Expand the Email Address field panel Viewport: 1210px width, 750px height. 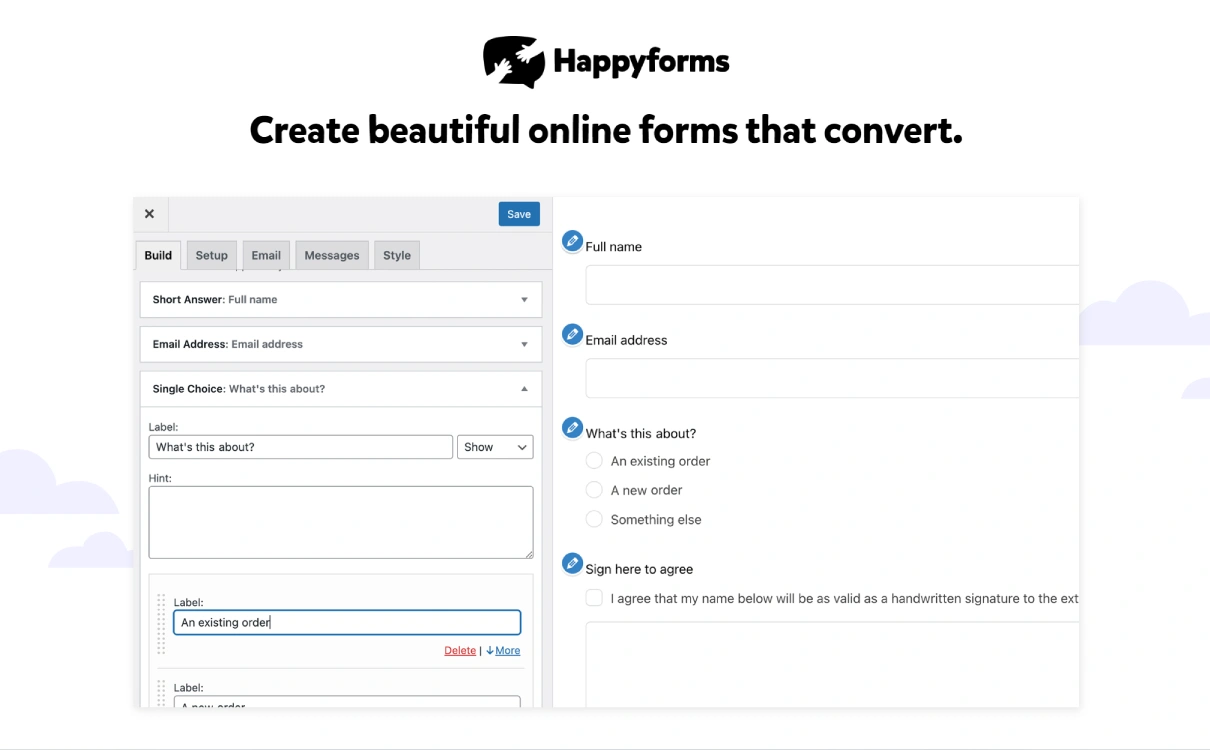pyautogui.click(x=341, y=344)
